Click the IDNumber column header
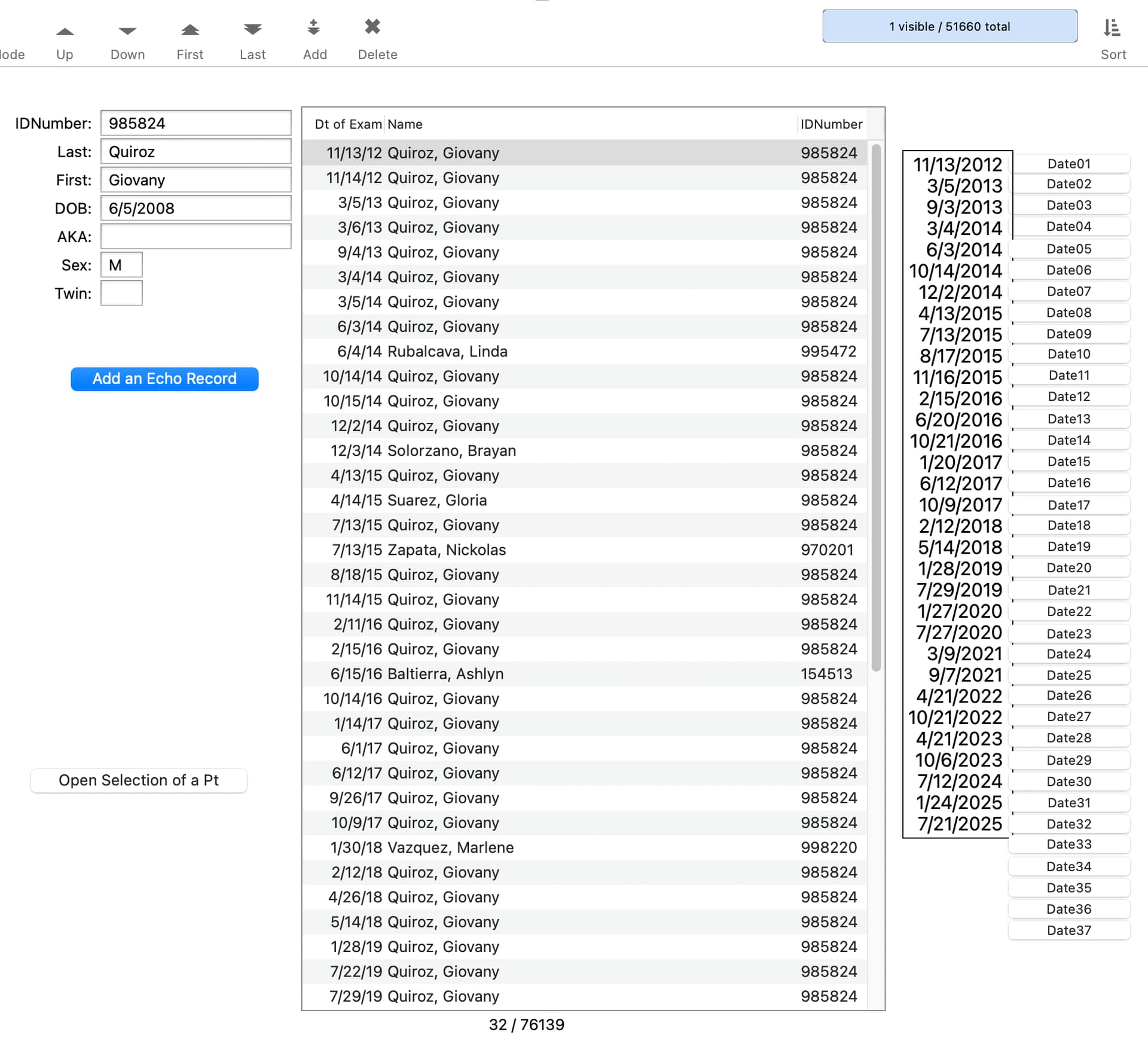Image resolution: width=1148 pixels, height=1056 pixels. tap(831, 124)
